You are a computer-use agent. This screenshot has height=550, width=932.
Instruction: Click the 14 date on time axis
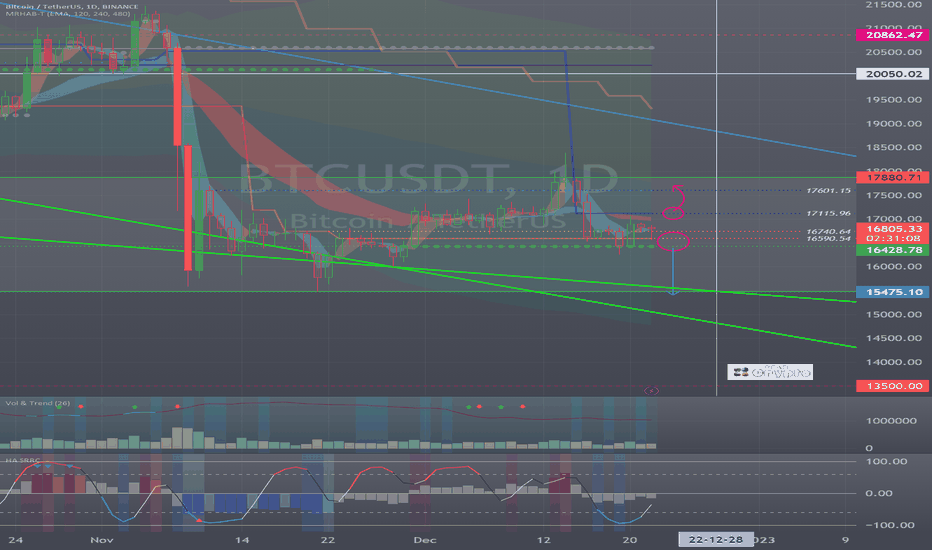pos(242,540)
